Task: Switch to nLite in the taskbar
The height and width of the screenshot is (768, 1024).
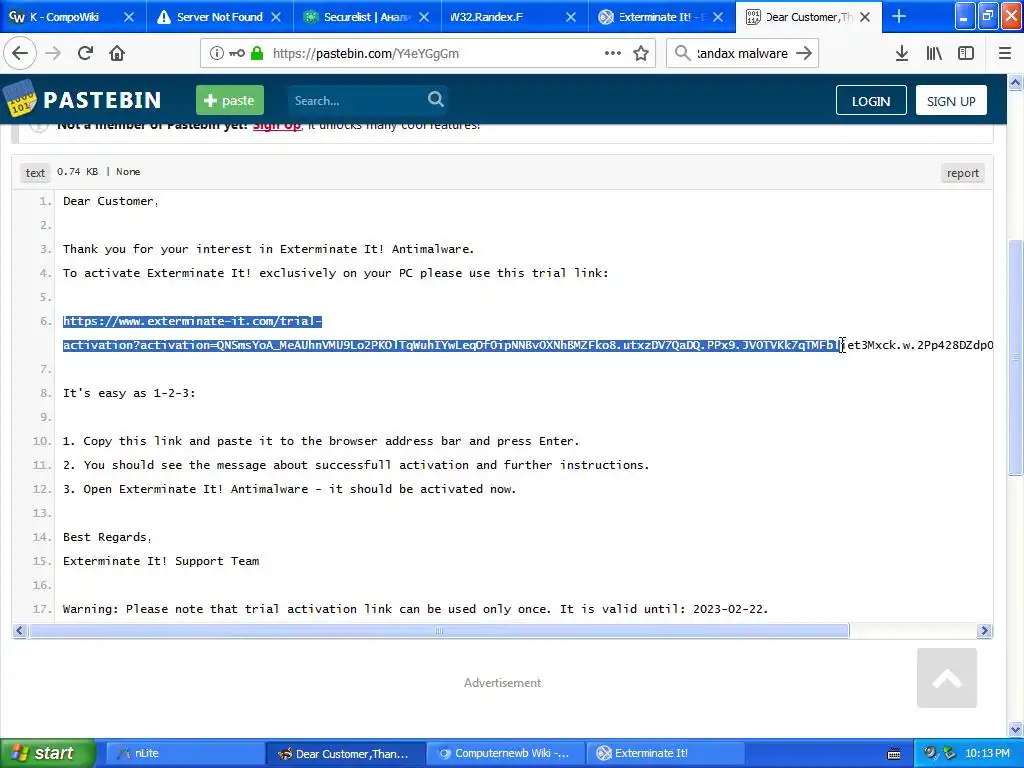Action: 184,753
